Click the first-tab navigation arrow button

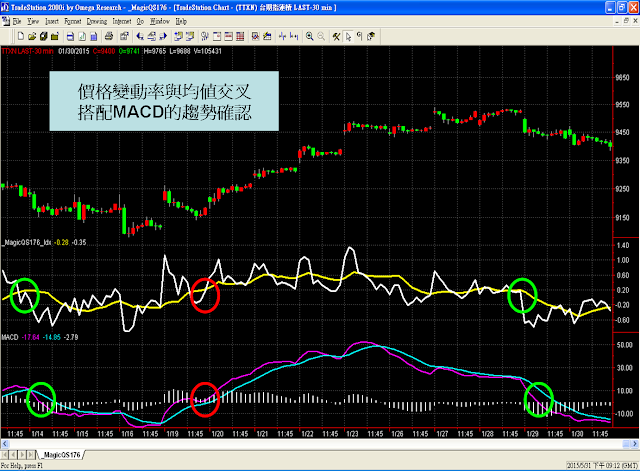click(x=5, y=454)
